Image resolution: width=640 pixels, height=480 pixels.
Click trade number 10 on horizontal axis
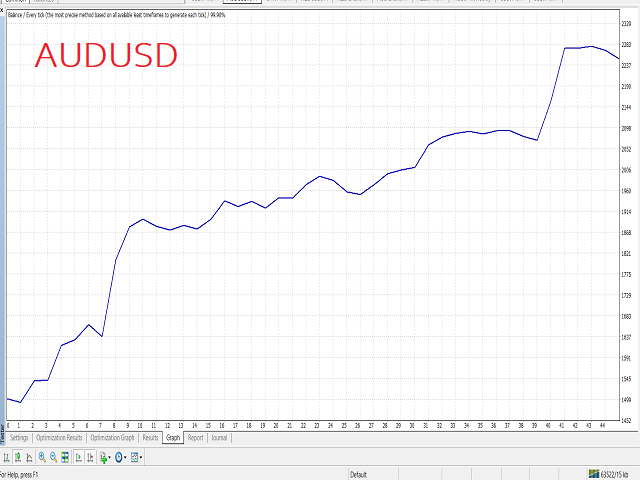140,425
